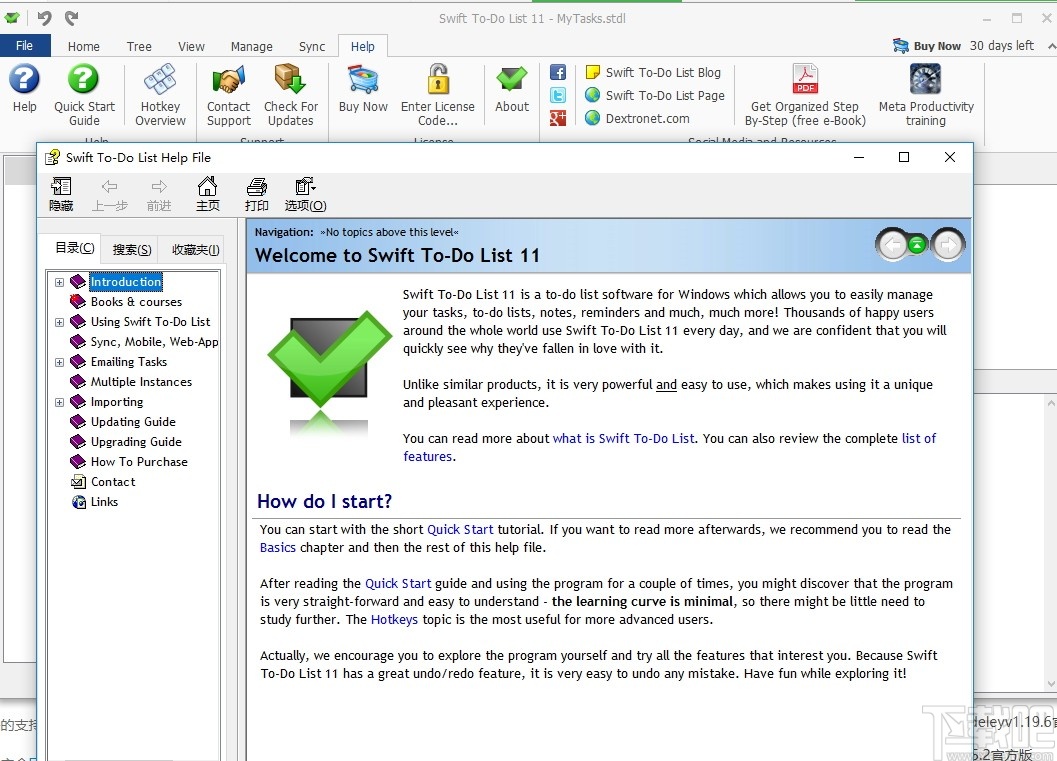1057x761 pixels.
Task: Open Meta Productivity training
Action: pos(926,94)
